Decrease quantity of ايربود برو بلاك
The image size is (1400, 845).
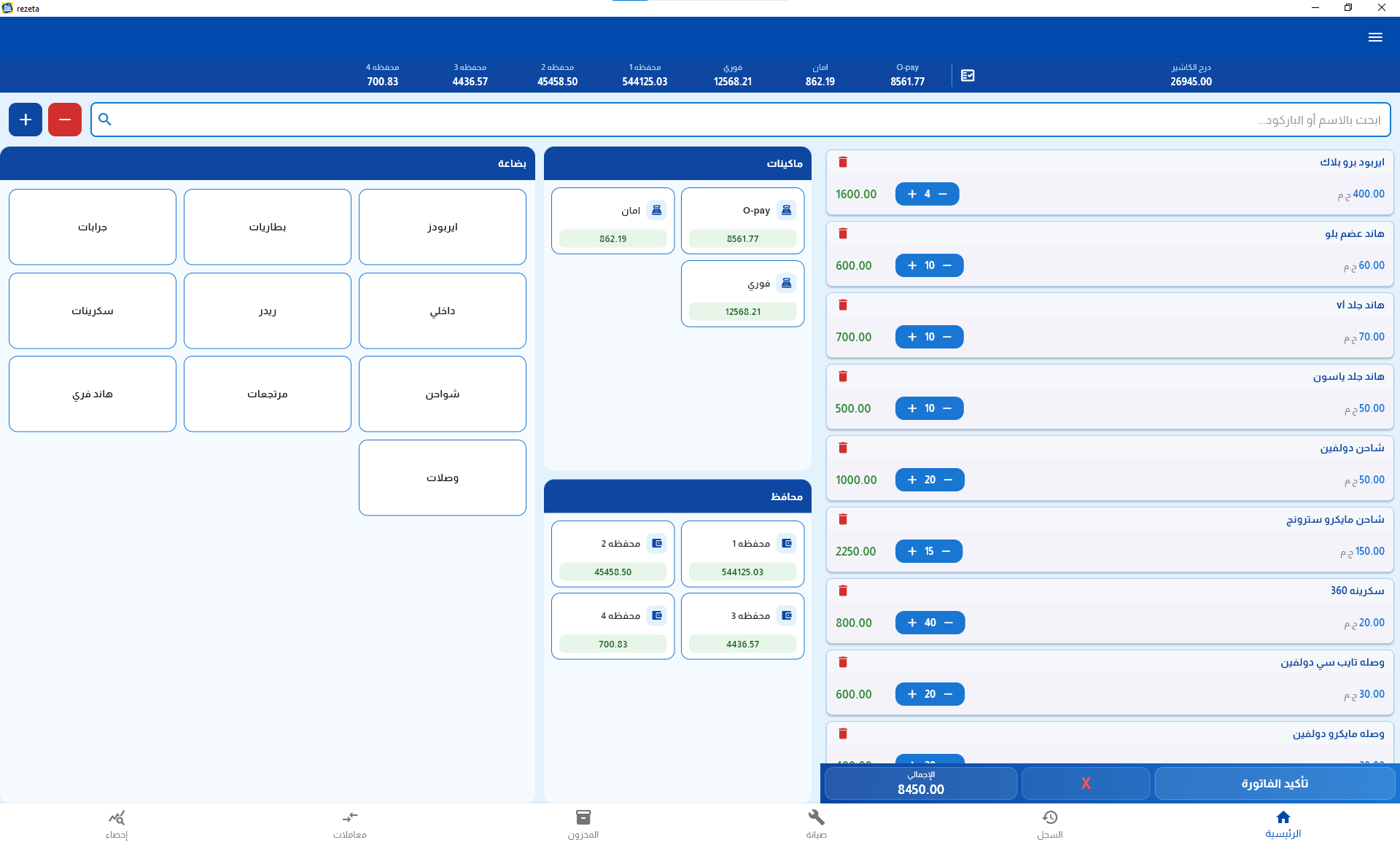coord(943,194)
